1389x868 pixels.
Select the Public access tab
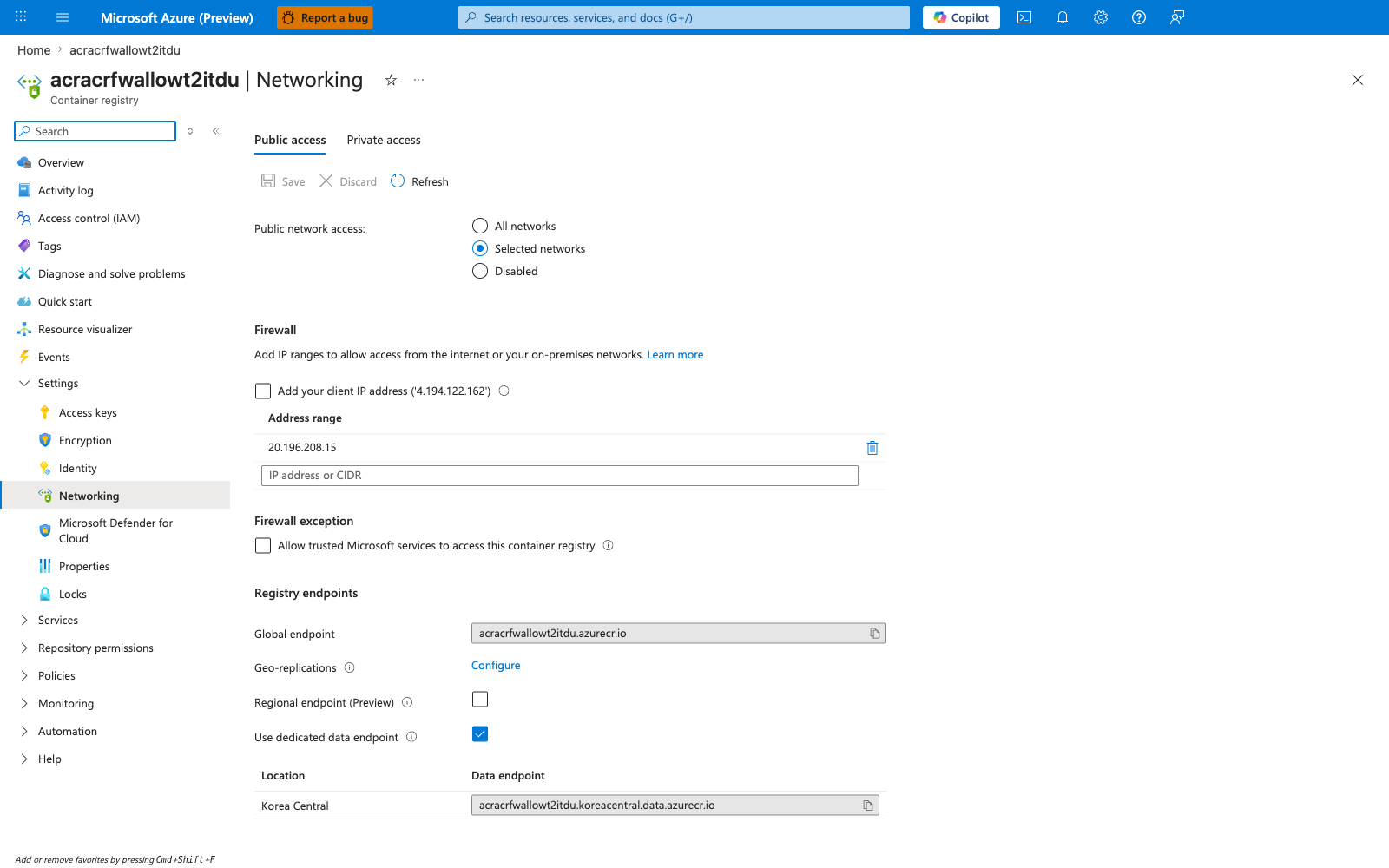tap(290, 140)
